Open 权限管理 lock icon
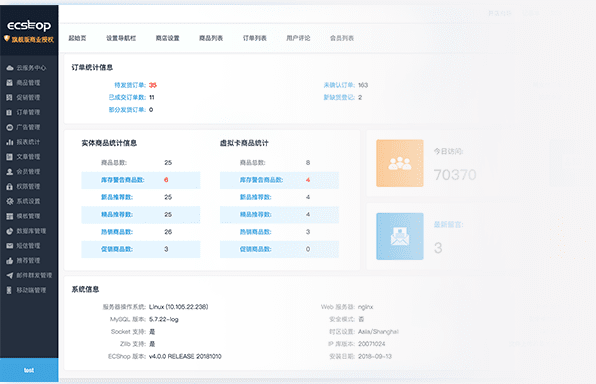 coord(10,186)
